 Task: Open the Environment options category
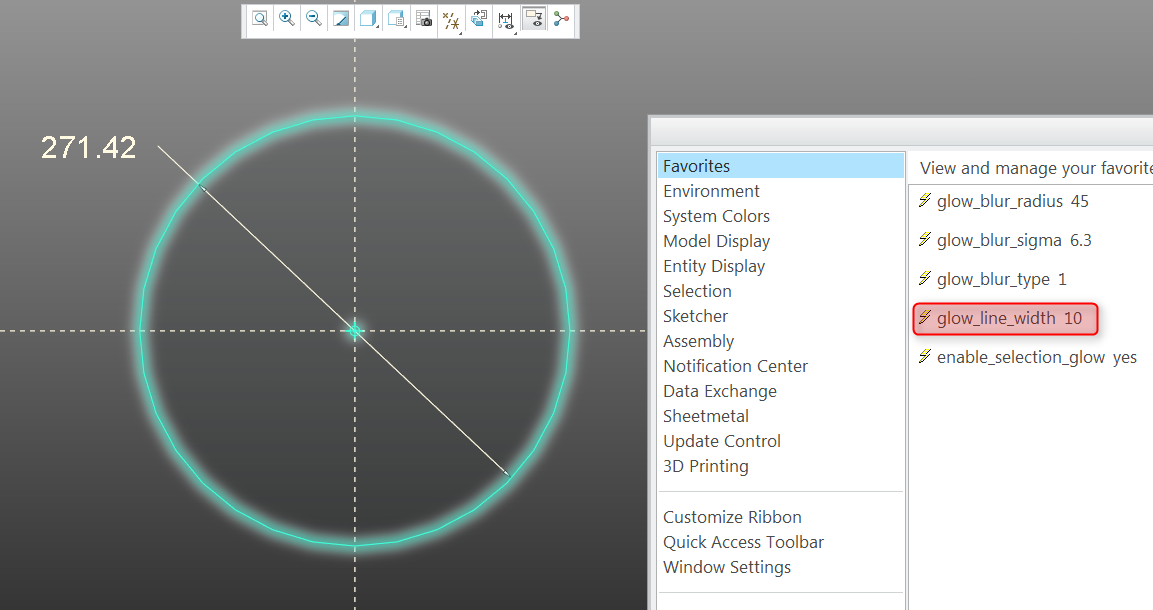(x=711, y=191)
